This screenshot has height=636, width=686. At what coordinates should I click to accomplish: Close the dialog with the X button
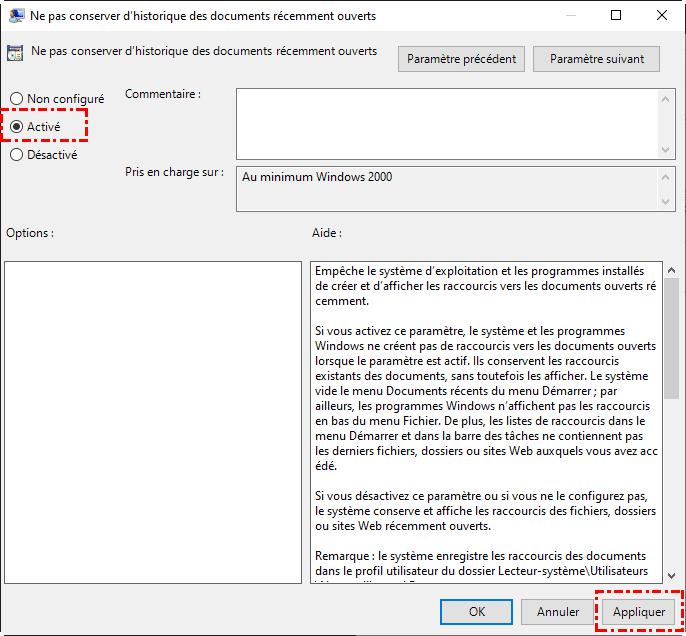(x=661, y=16)
